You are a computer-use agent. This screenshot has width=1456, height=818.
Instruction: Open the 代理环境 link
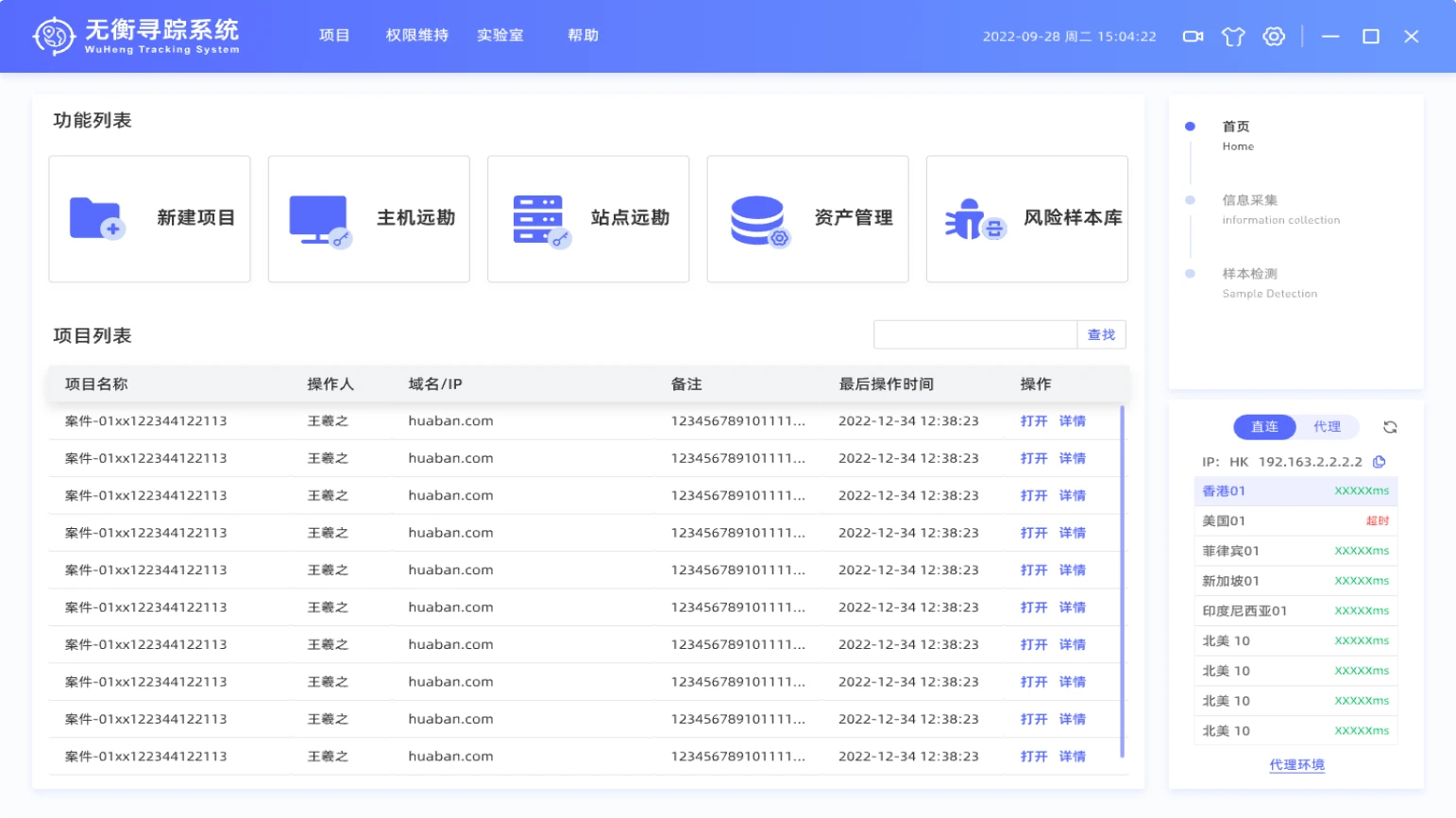point(1296,765)
